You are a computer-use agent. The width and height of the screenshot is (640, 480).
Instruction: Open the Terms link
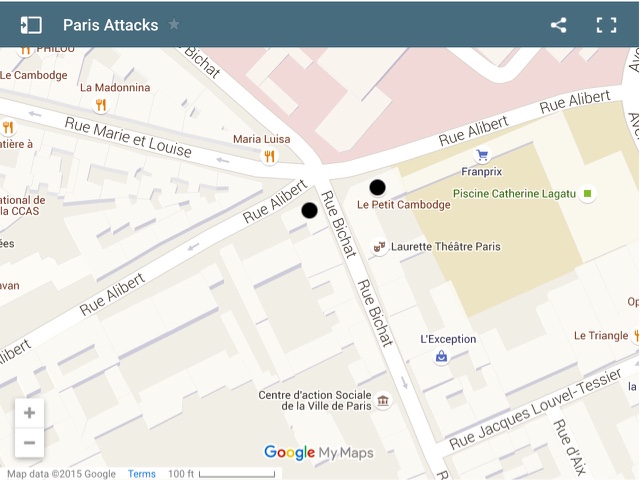(142, 473)
